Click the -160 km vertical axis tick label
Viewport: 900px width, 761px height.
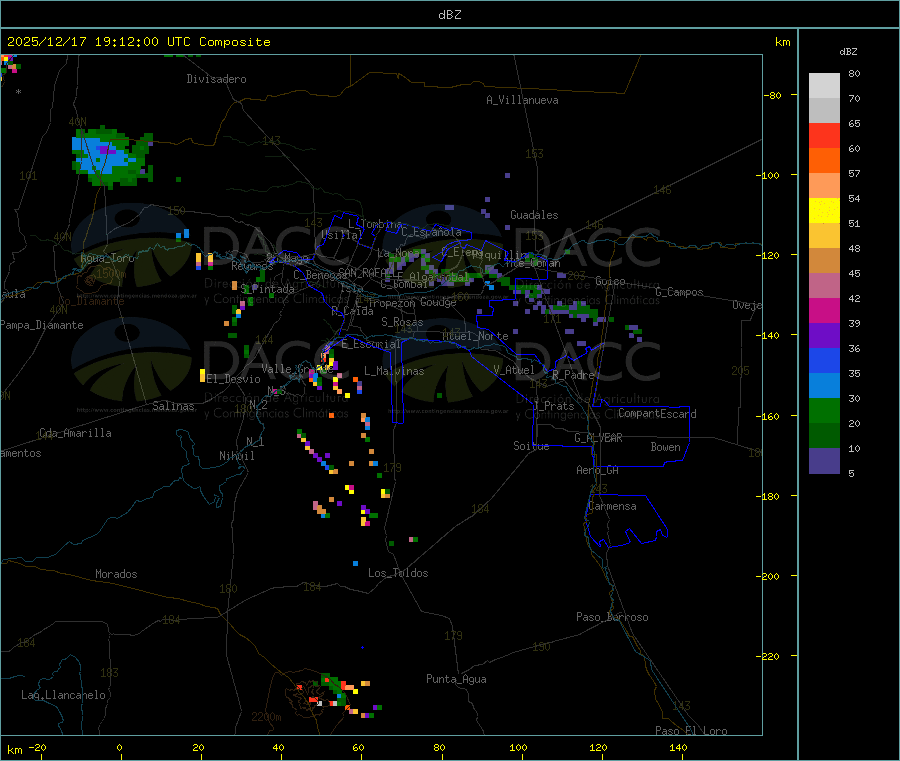coord(770,416)
